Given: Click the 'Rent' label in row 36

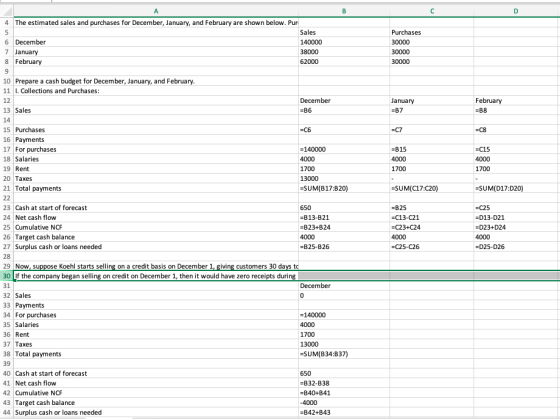Looking at the screenshot, I should pos(22,334).
